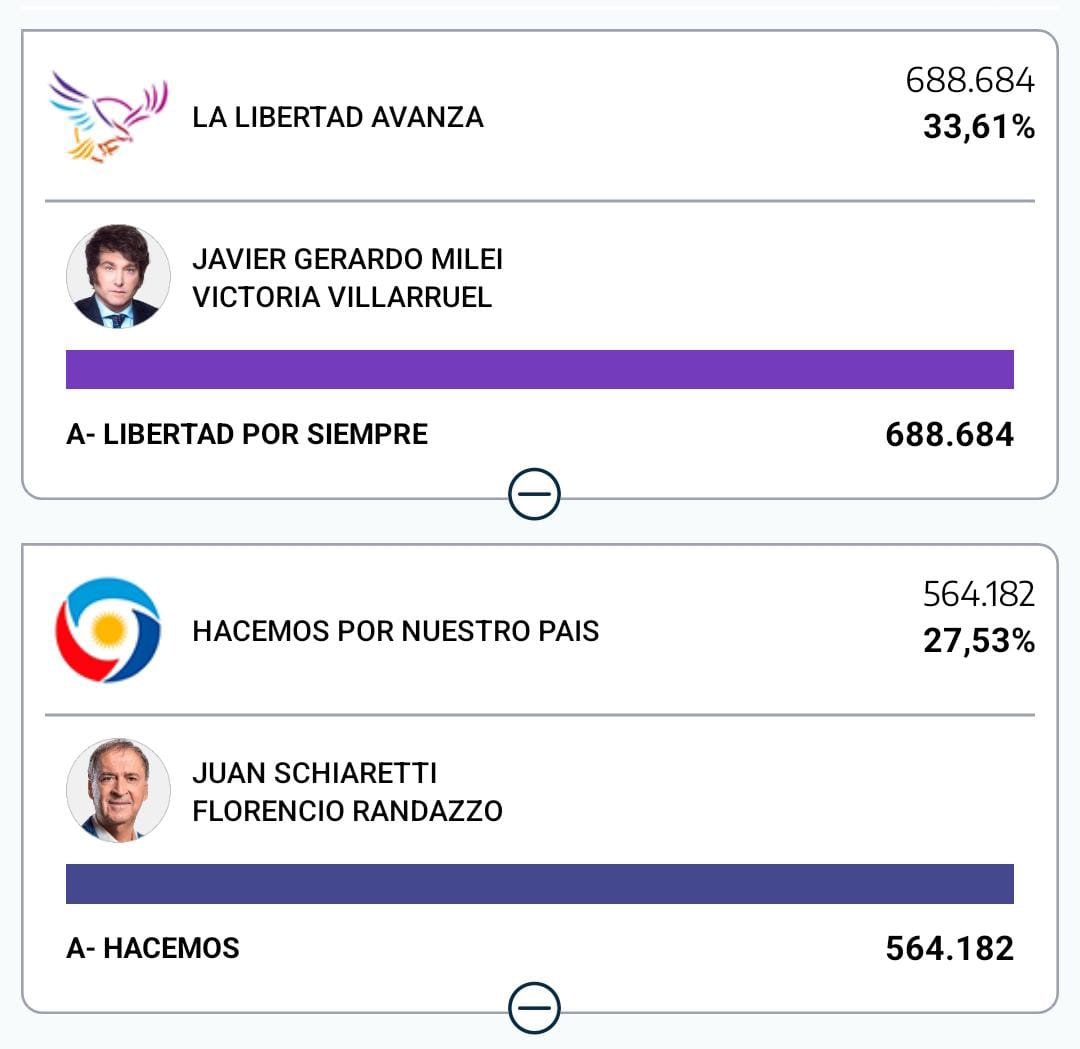
Task: Click the bold 564.182 list vote count
Action: pyautogui.click(x=949, y=948)
